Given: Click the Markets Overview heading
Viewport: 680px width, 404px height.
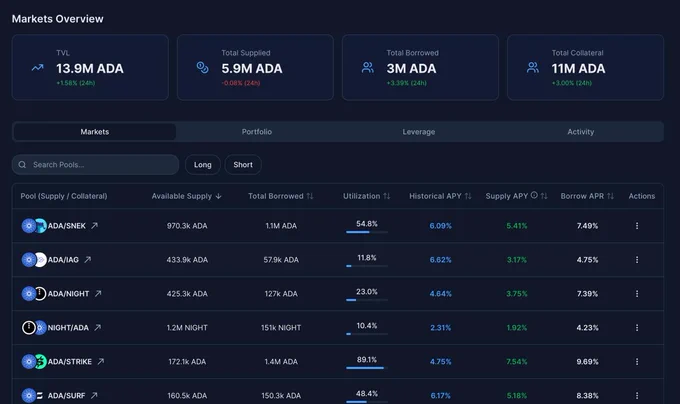Looking at the screenshot, I should [58, 19].
